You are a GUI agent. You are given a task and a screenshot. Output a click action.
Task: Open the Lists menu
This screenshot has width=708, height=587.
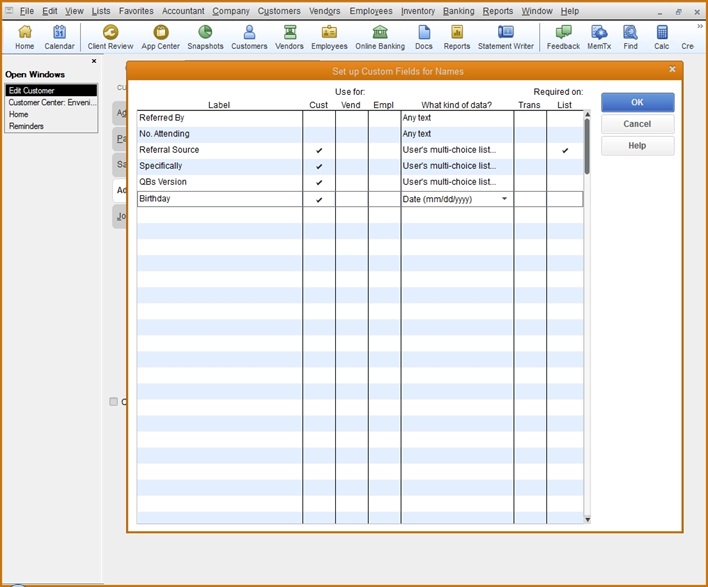pos(101,11)
